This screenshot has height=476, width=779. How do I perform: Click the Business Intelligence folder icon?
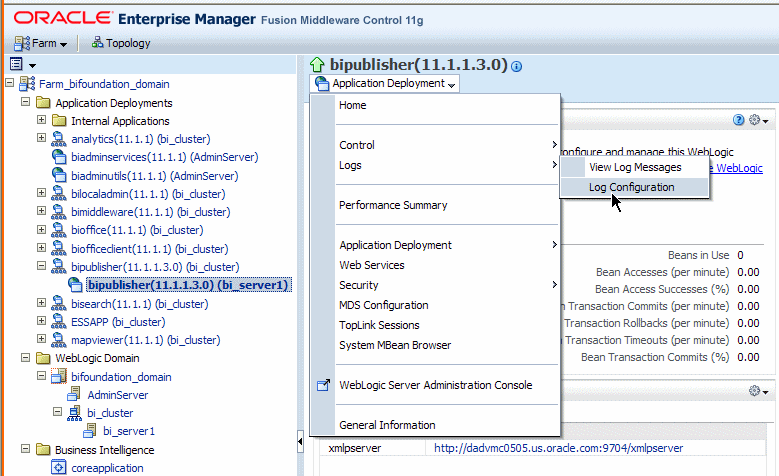43,450
